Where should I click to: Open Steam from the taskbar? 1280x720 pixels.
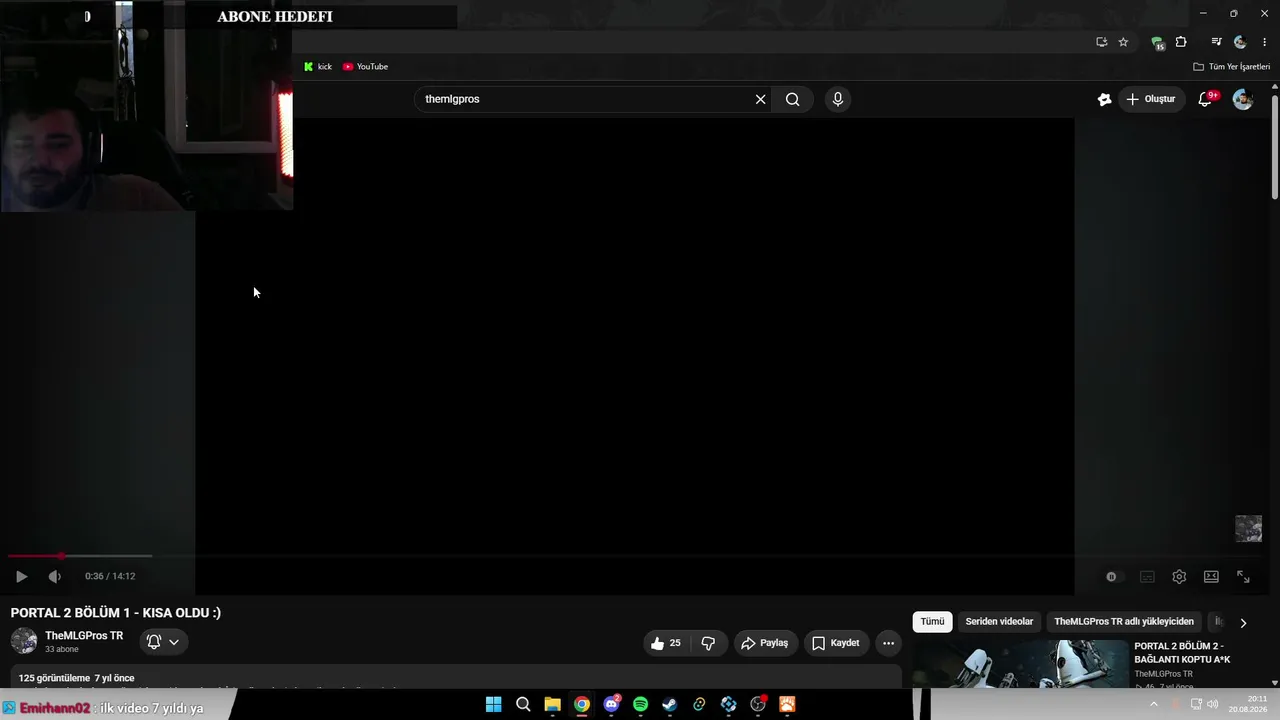670,705
